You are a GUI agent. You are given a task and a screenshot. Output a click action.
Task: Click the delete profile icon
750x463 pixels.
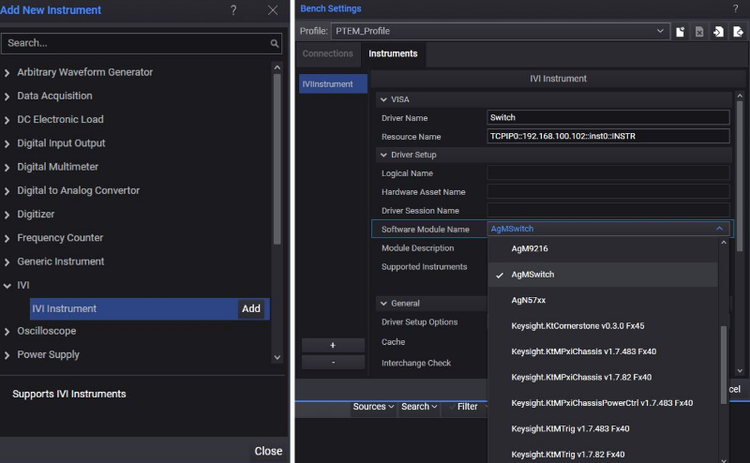(700, 32)
